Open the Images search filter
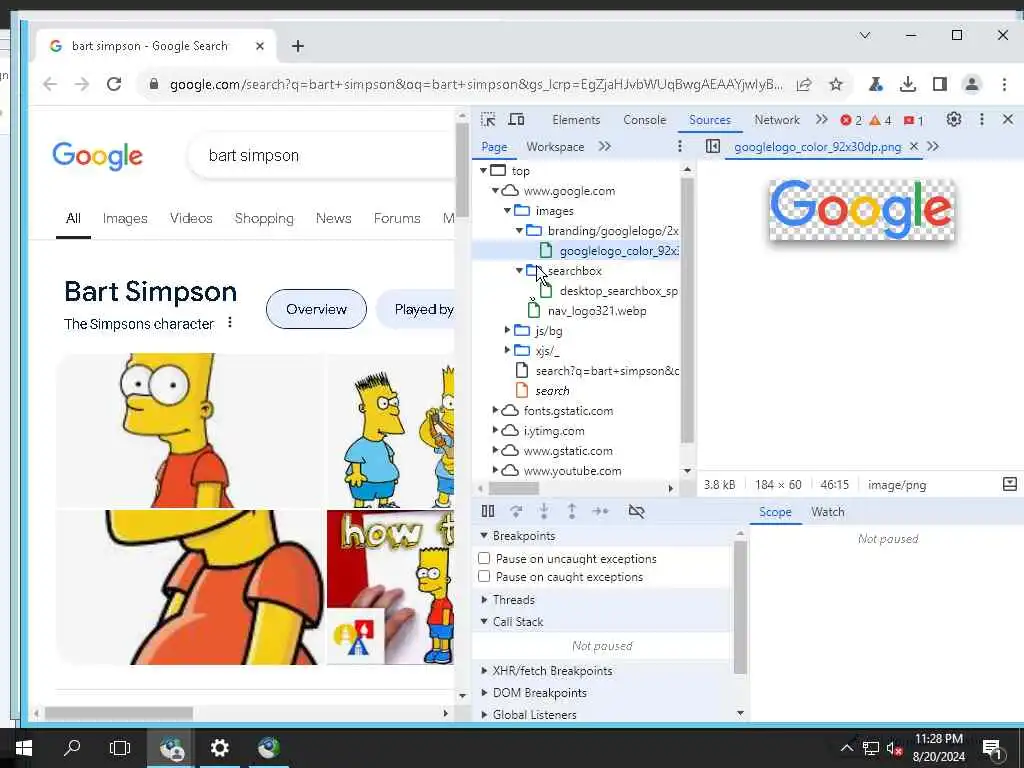This screenshot has height=768, width=1024. [125, 218]
